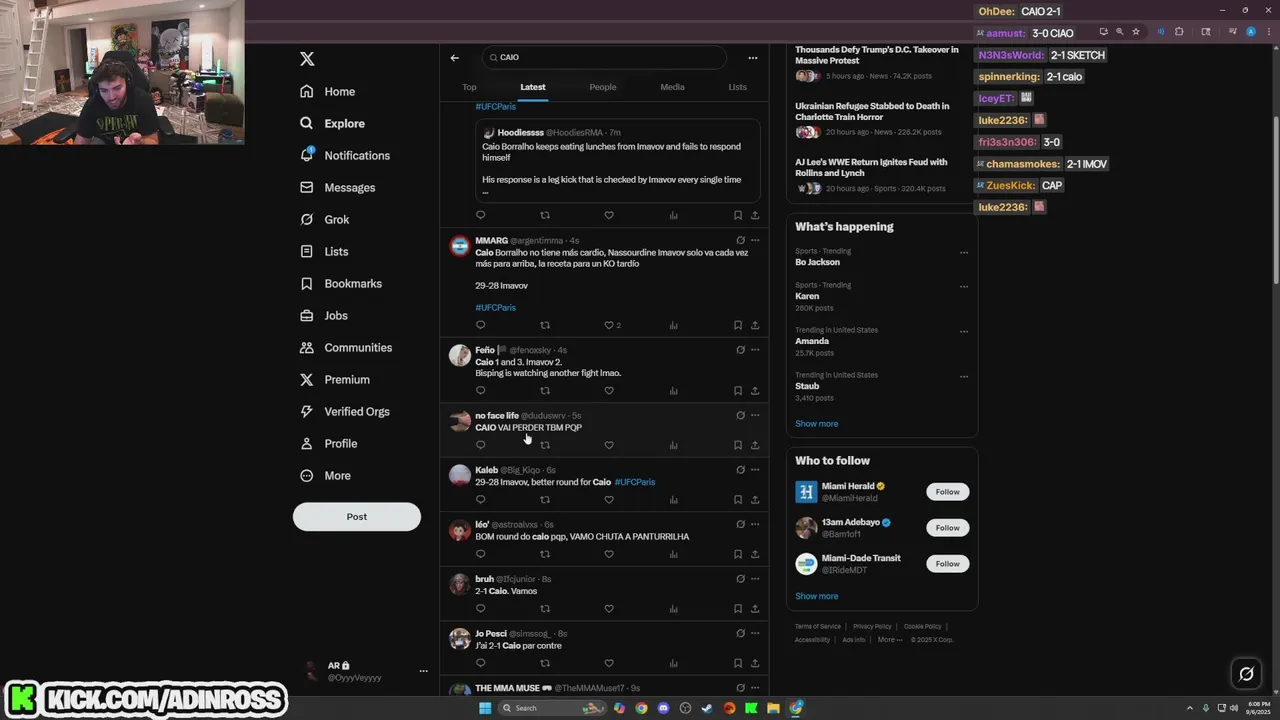The height and width of the screenshot is (720, 1280).
Task: Open browser extensions puzzle icon
Action: [1179, 32]
